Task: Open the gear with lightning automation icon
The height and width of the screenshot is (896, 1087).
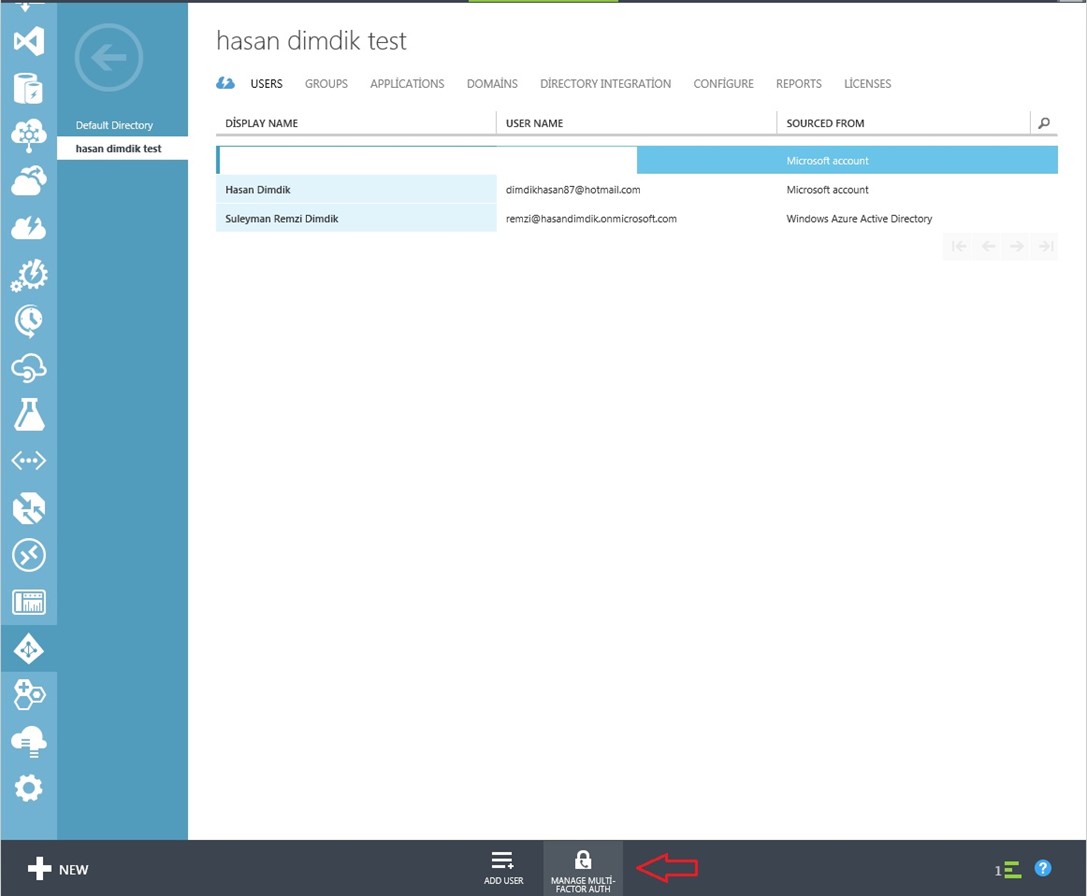Action: click(x=28, y=275)
